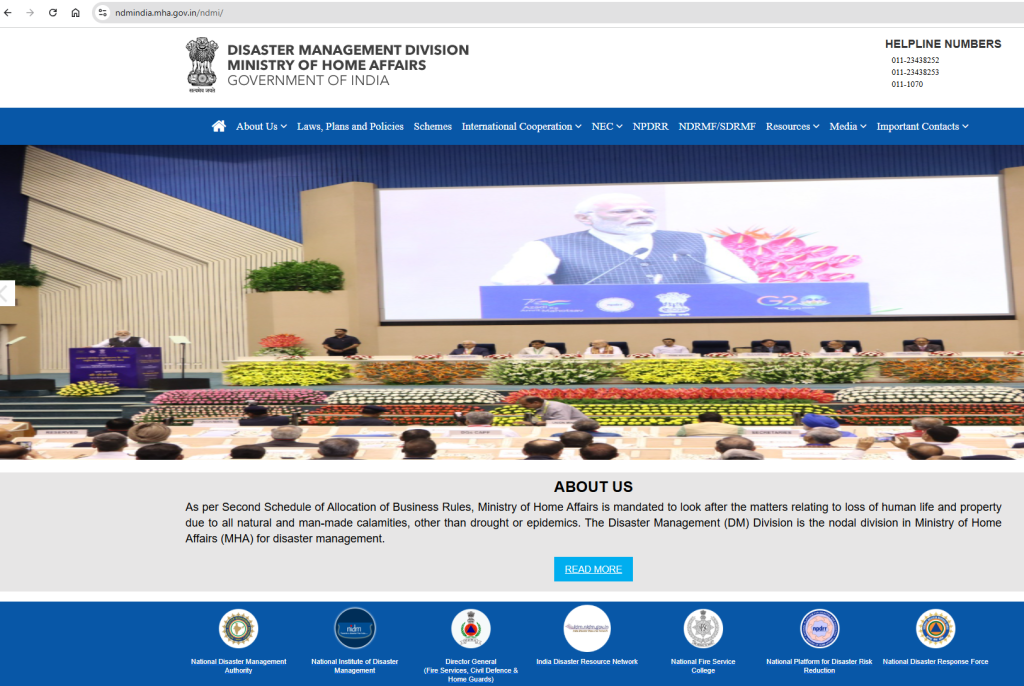Open National Disaster Management Authority logo
Viewport: 1024px width, 686px height.
[238, 629]
